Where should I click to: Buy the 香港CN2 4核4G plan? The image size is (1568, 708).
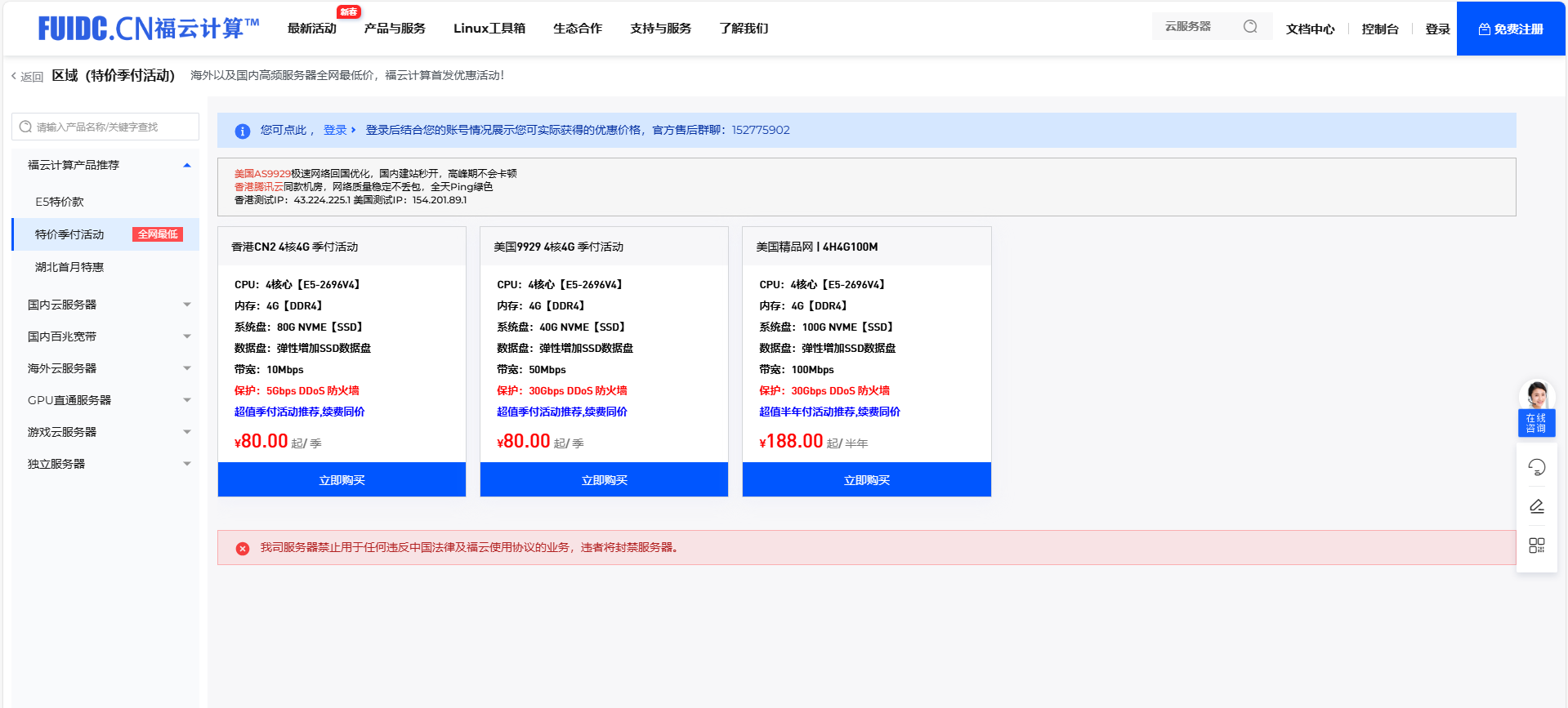click(342, 480)
